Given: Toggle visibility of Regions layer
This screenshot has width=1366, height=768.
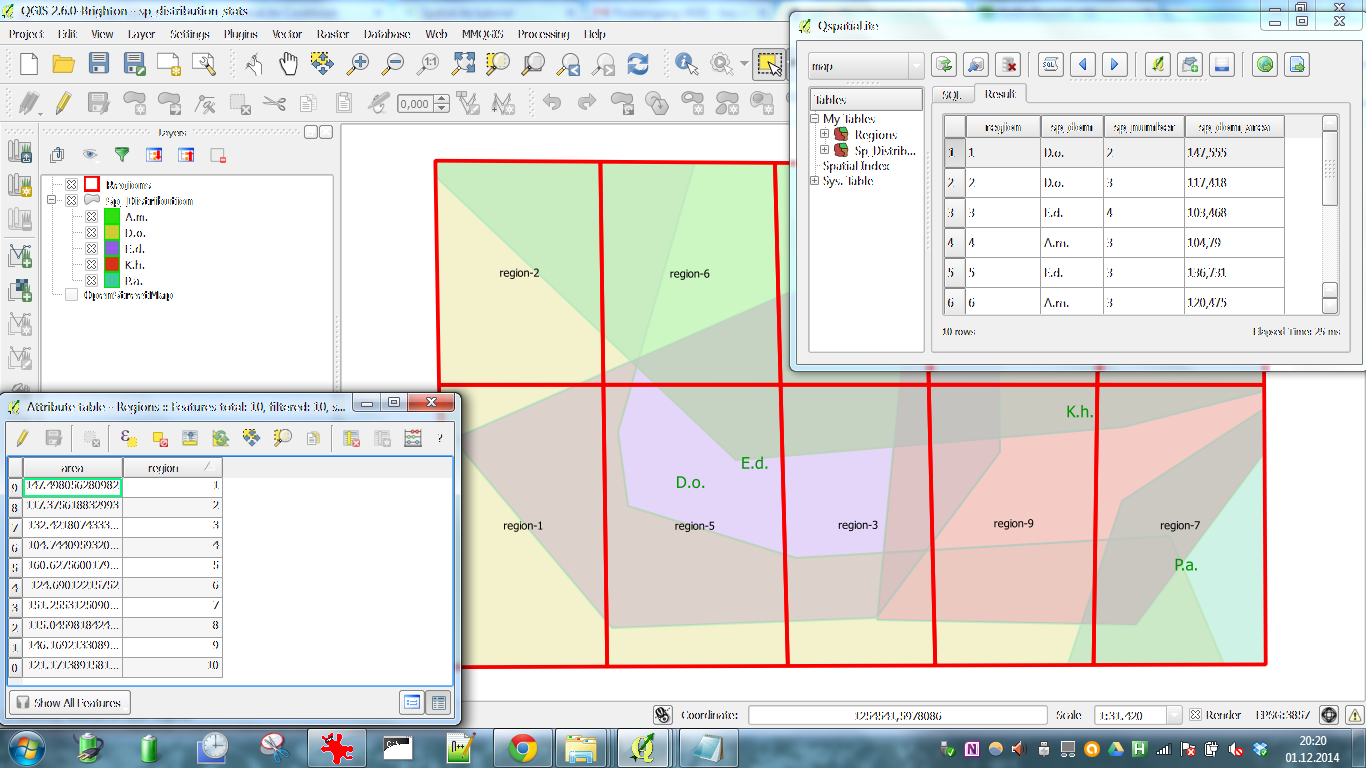Looking at the screenshot, I should tap(72, 185).
